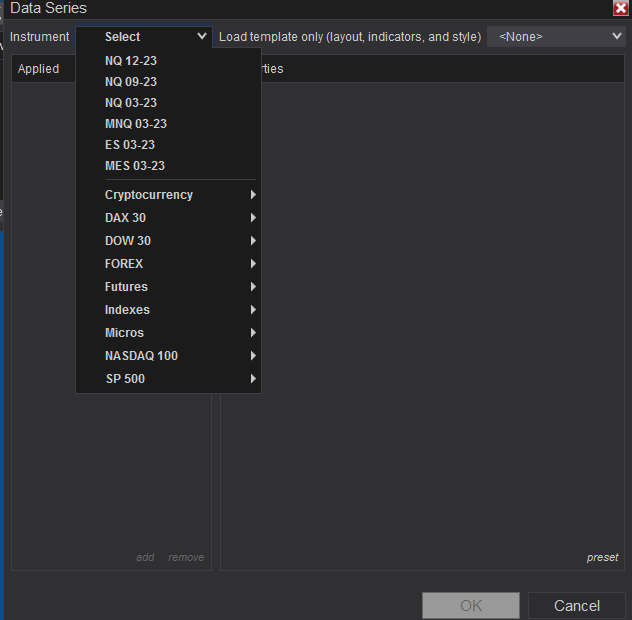
Task: Click the preset link
Action: (x=602, y=558)
